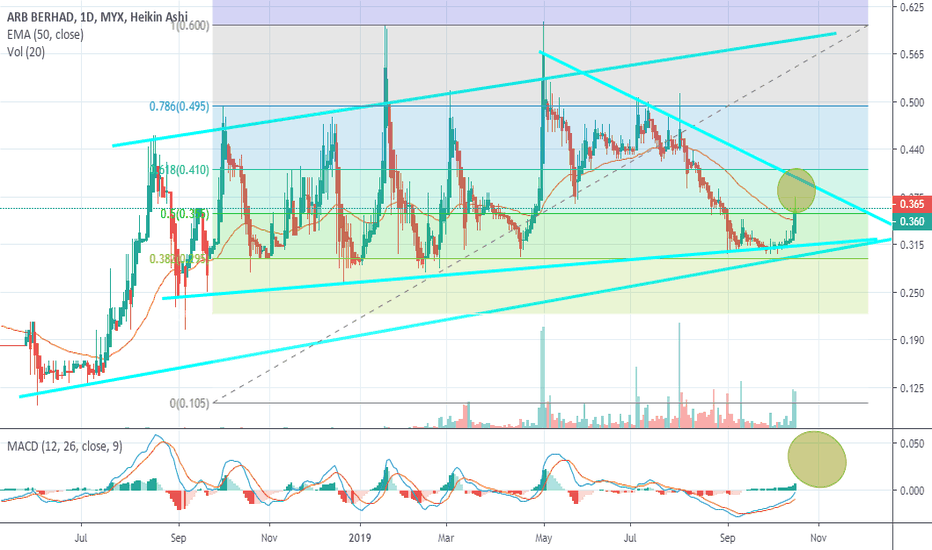
Task: Click the 0.250 price axis value
Action: click(912, 293)
